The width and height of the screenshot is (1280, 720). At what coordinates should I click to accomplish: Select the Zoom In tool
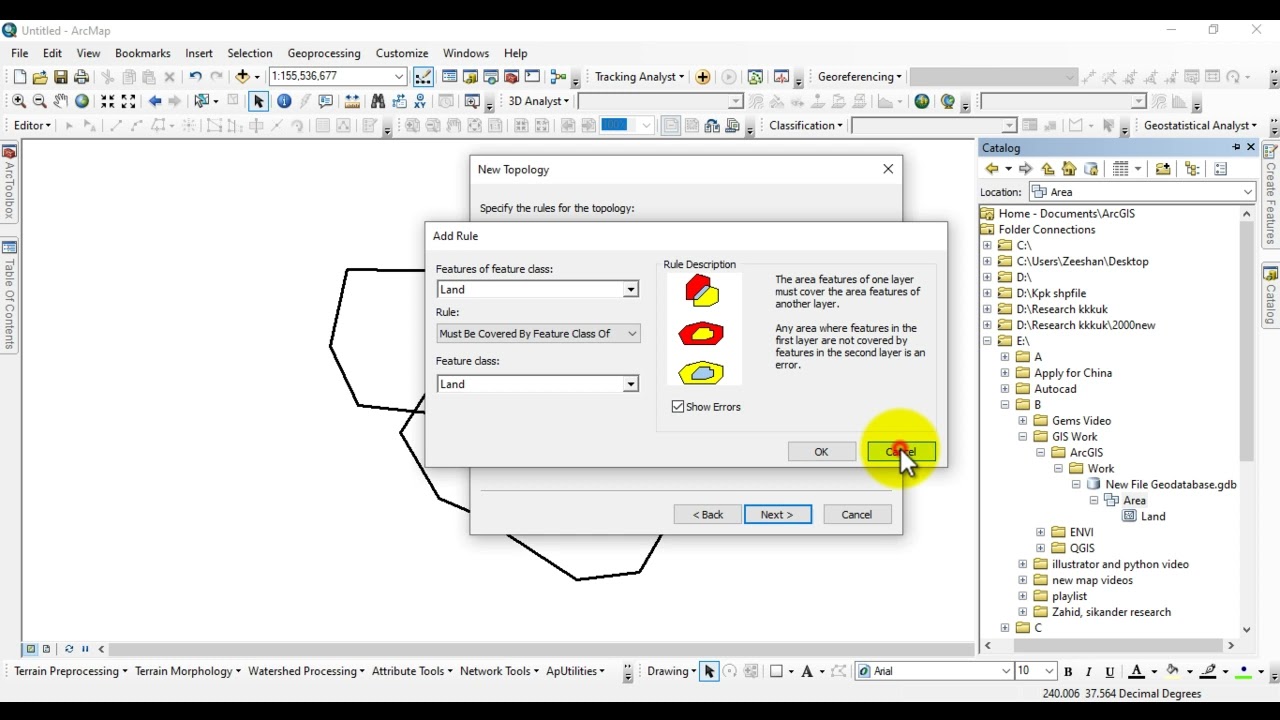19,101
